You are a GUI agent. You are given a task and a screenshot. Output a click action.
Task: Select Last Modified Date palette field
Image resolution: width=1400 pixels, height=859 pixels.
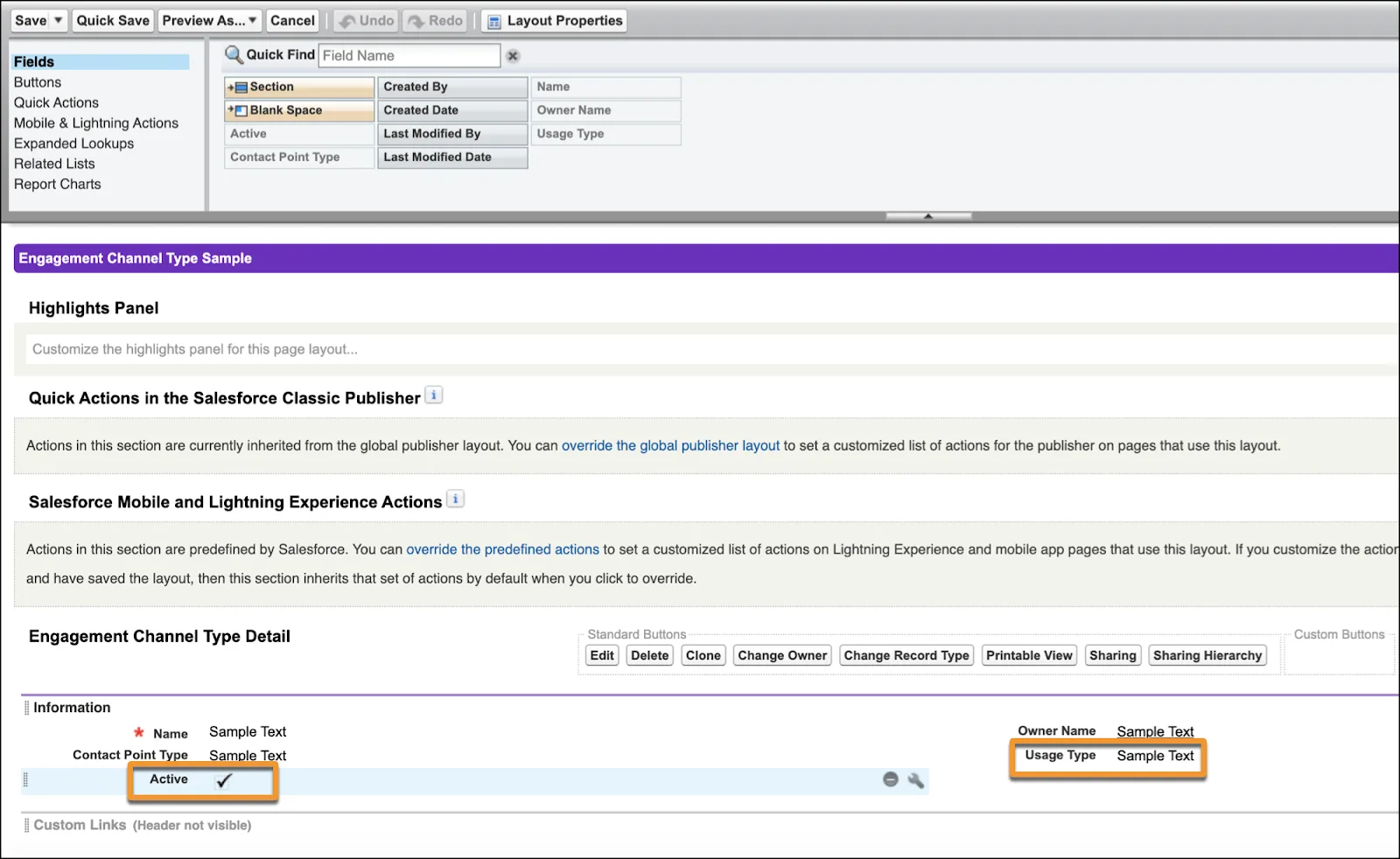click(452, 157)
